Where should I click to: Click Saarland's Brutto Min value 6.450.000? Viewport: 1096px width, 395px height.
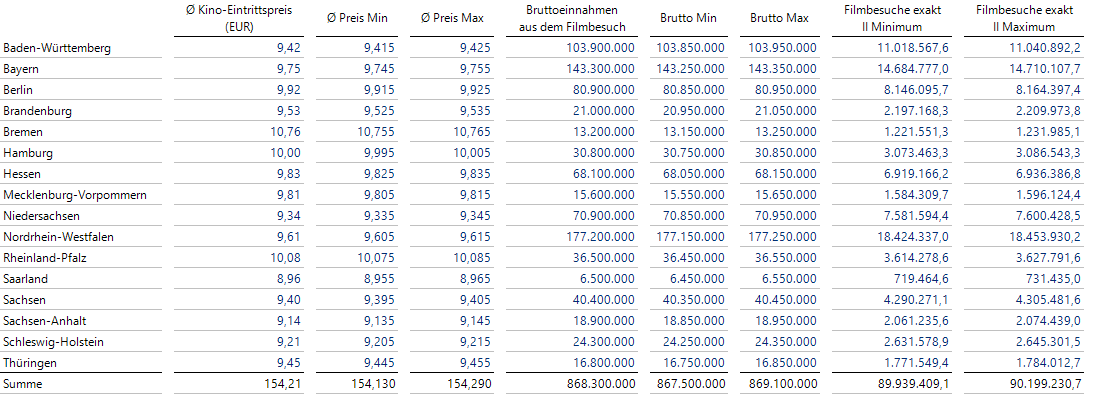696,279
